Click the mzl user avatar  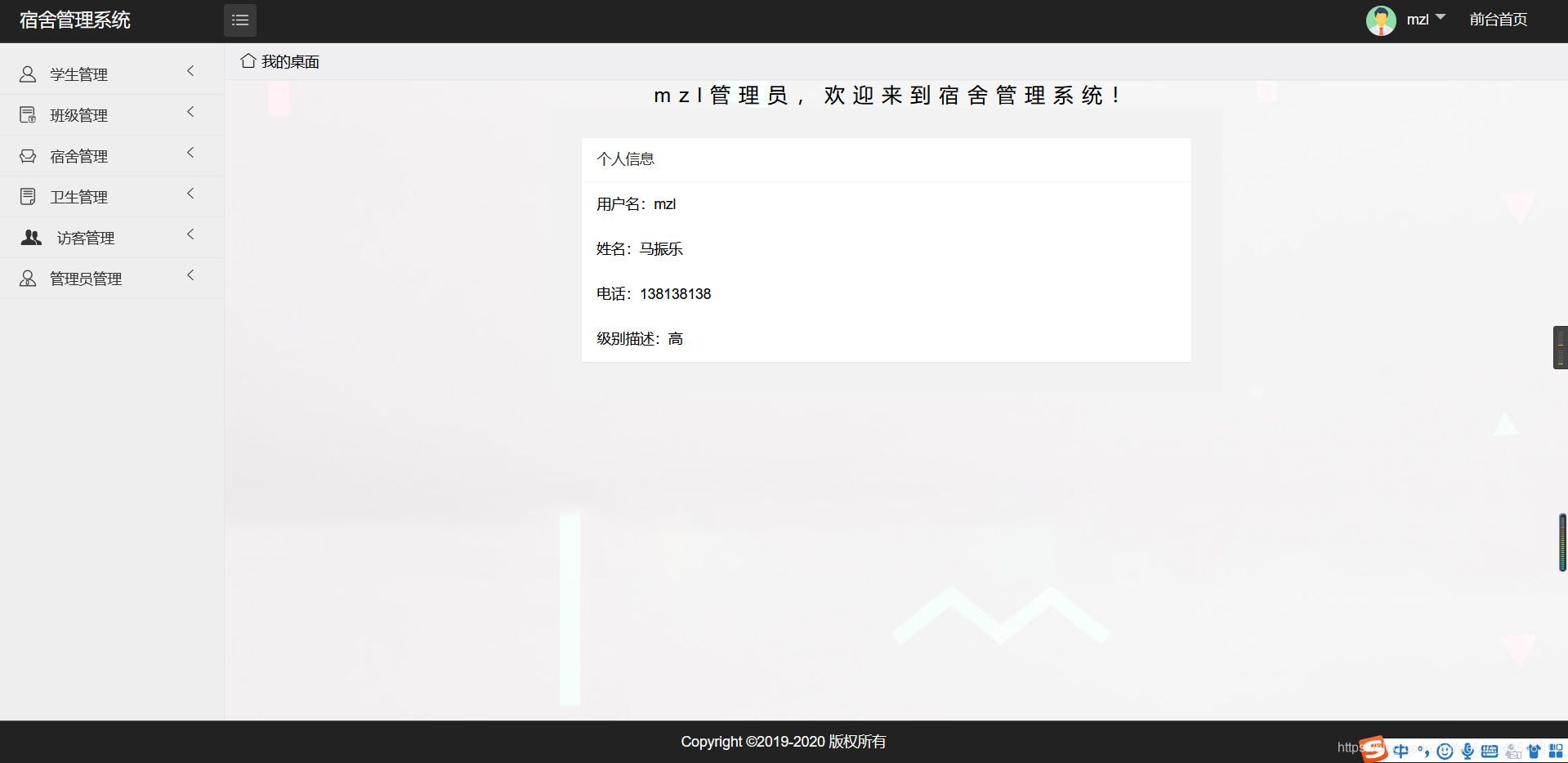click(1381, 20)
